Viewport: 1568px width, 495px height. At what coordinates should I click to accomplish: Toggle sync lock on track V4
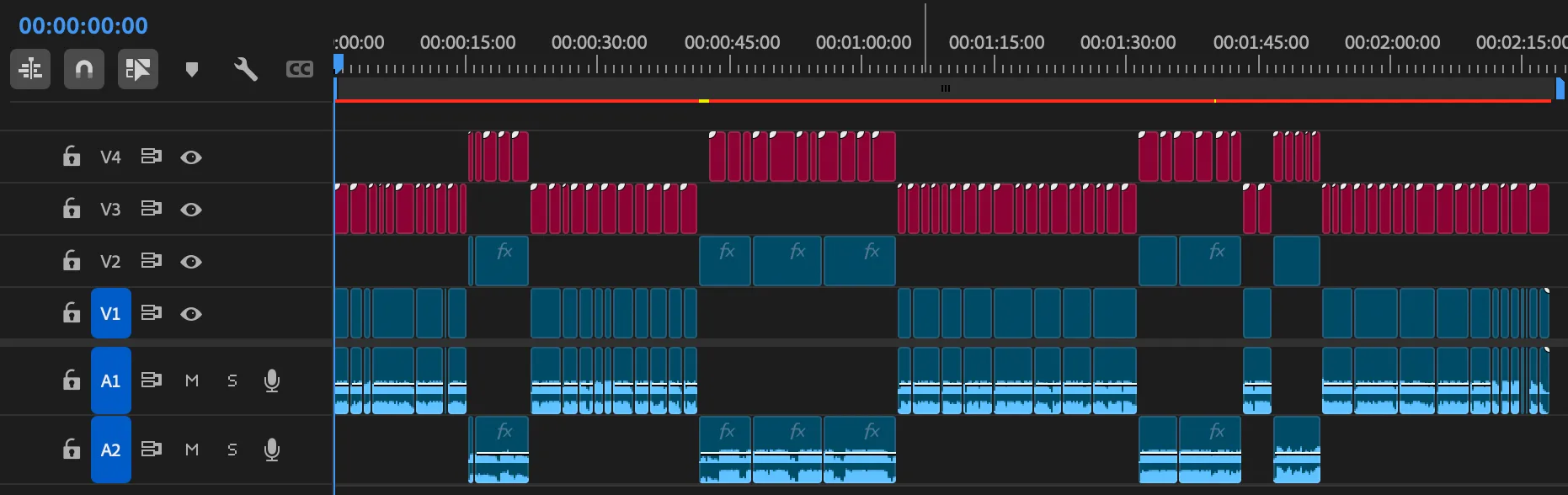click(151, 157)
